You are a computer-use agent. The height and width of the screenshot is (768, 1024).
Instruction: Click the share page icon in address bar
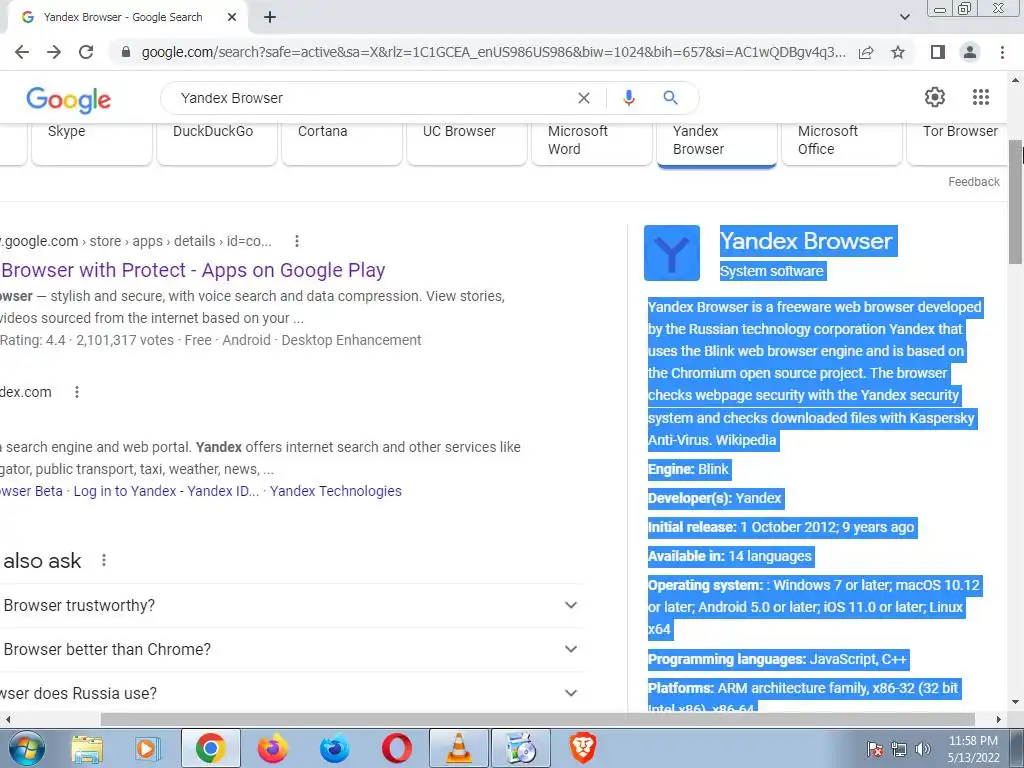pyautogui.click(x=866, y=52)
